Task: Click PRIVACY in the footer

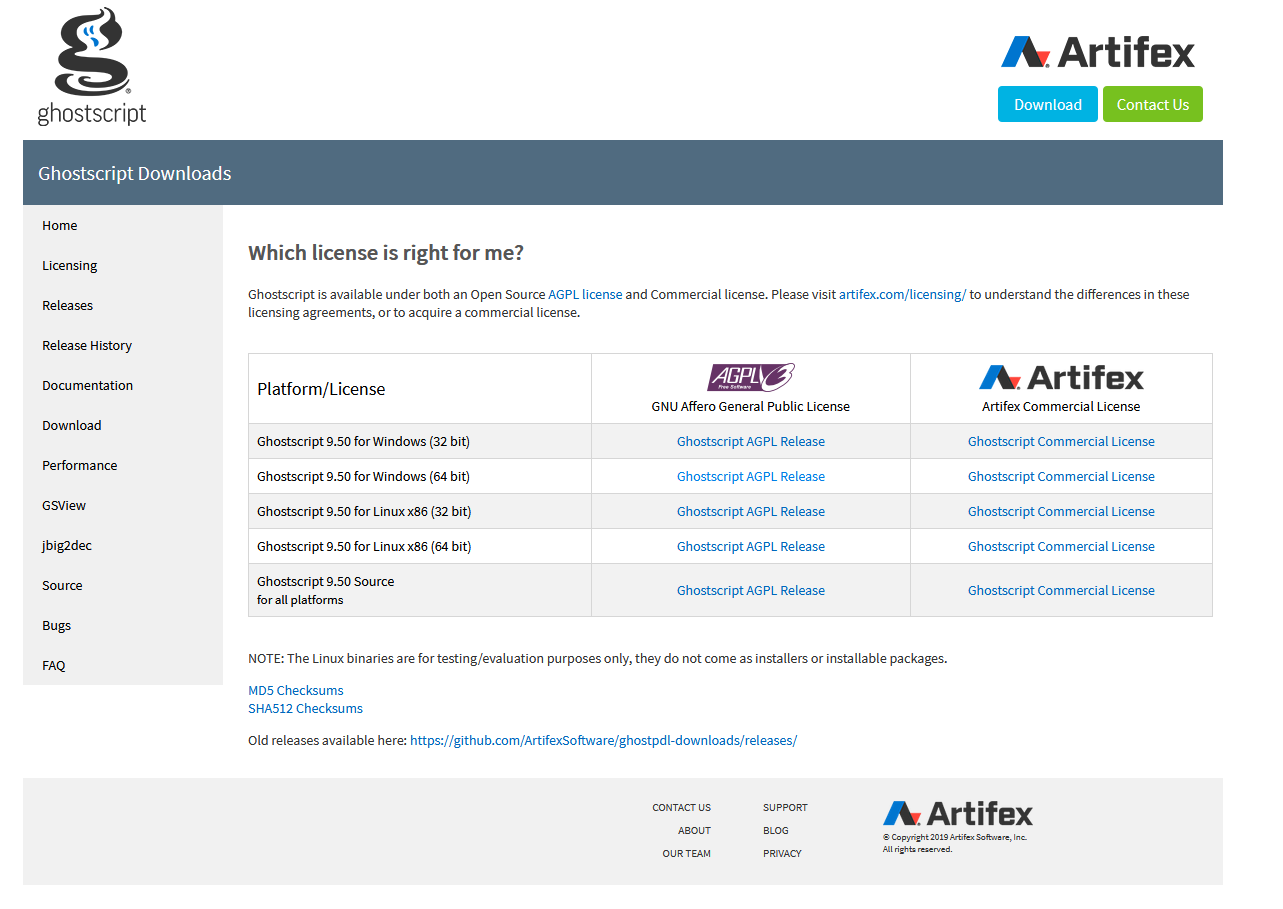Action: 783,853
